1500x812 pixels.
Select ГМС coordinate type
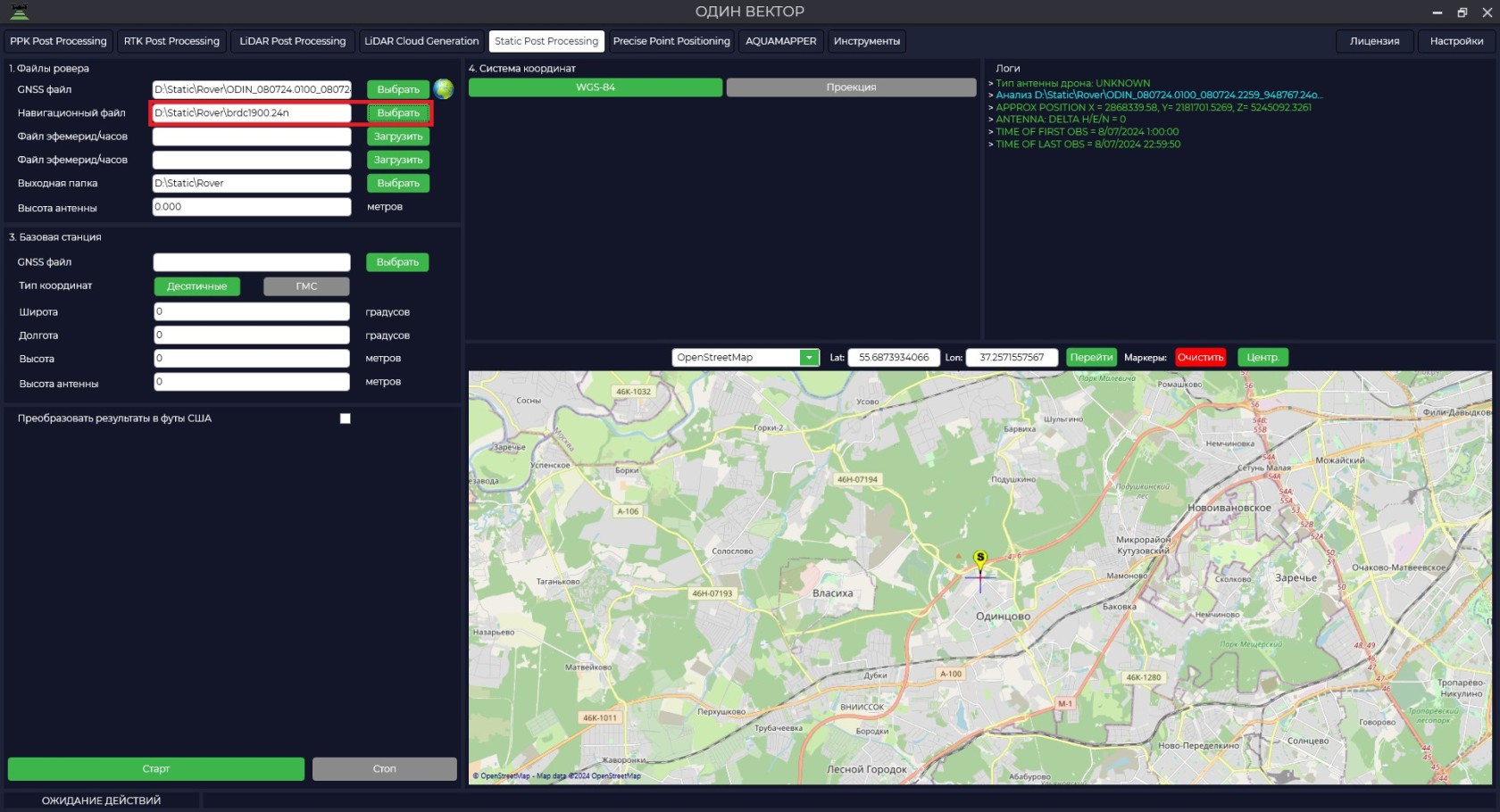click(x=306, y=286)
